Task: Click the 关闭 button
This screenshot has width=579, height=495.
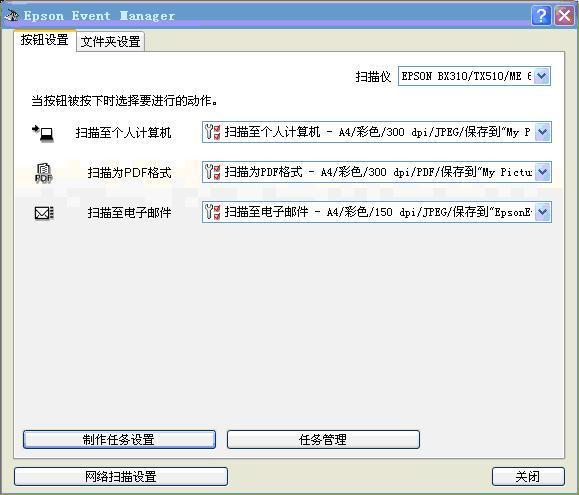Action: tap(528, 477)
